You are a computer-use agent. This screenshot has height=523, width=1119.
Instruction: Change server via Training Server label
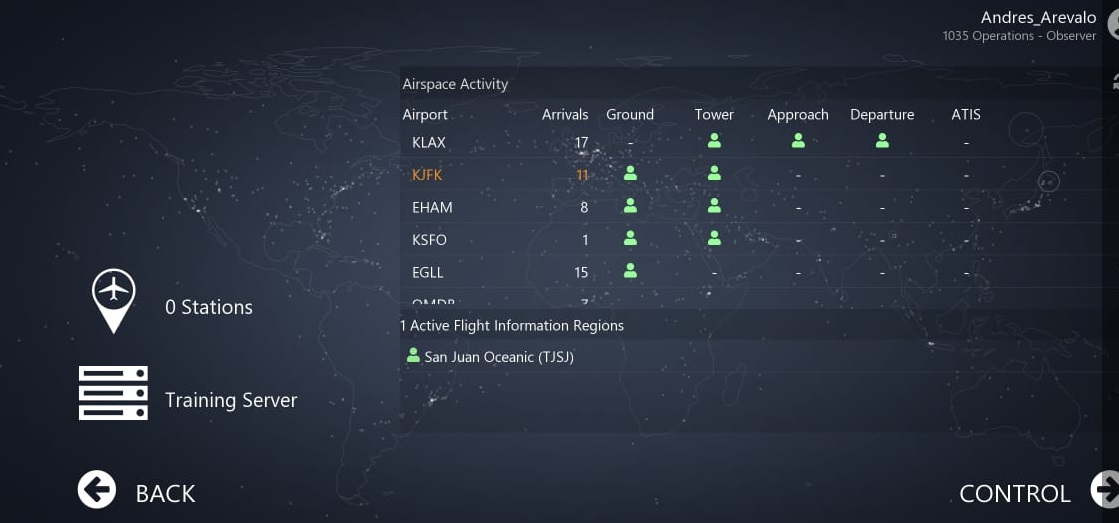231,400
